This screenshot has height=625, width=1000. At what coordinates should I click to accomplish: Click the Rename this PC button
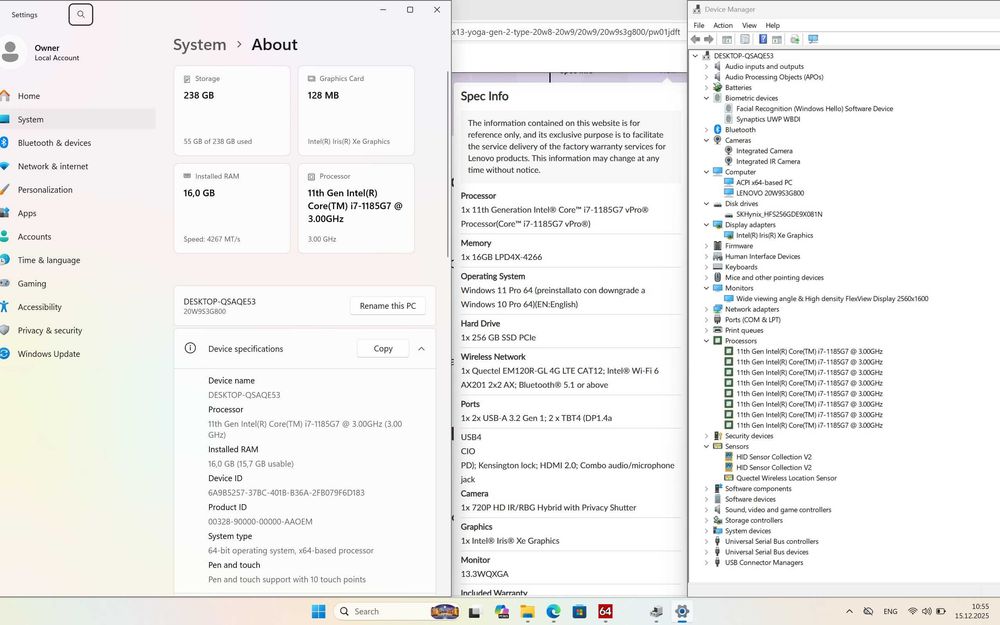point(387,305)
